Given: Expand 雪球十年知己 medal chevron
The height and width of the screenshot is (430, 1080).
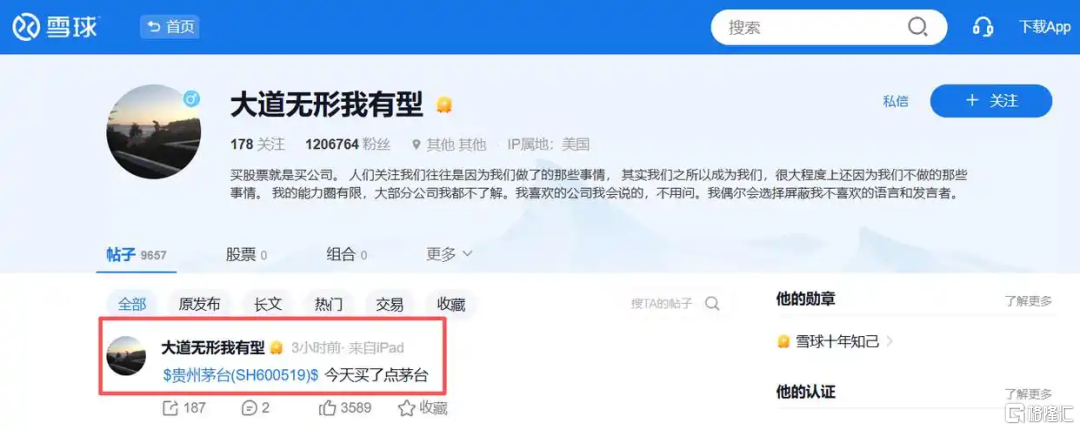Looking at the screenshot, I should [x=890, y=340].
